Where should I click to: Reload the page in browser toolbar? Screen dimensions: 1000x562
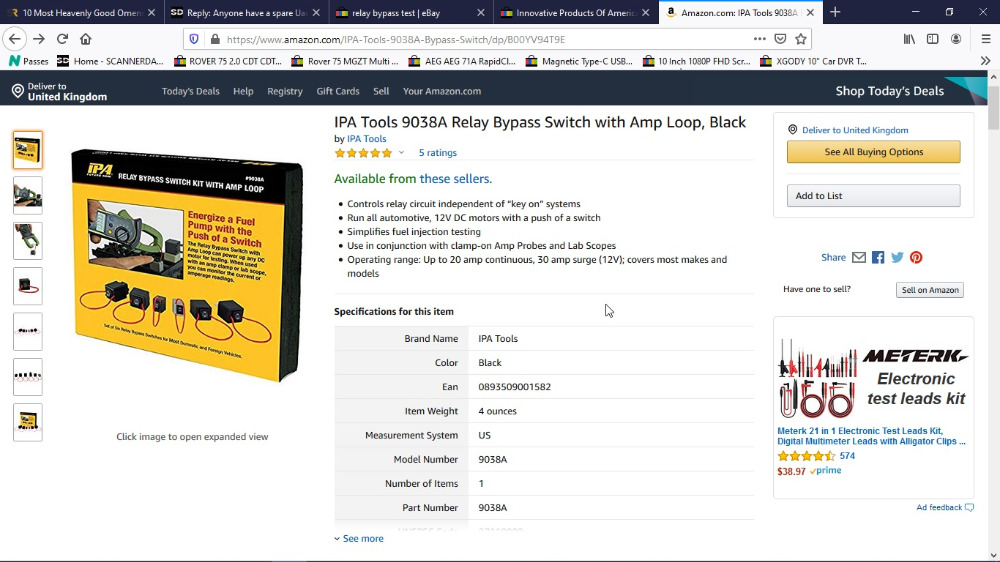pyautogui.click(x=62, y=39)
